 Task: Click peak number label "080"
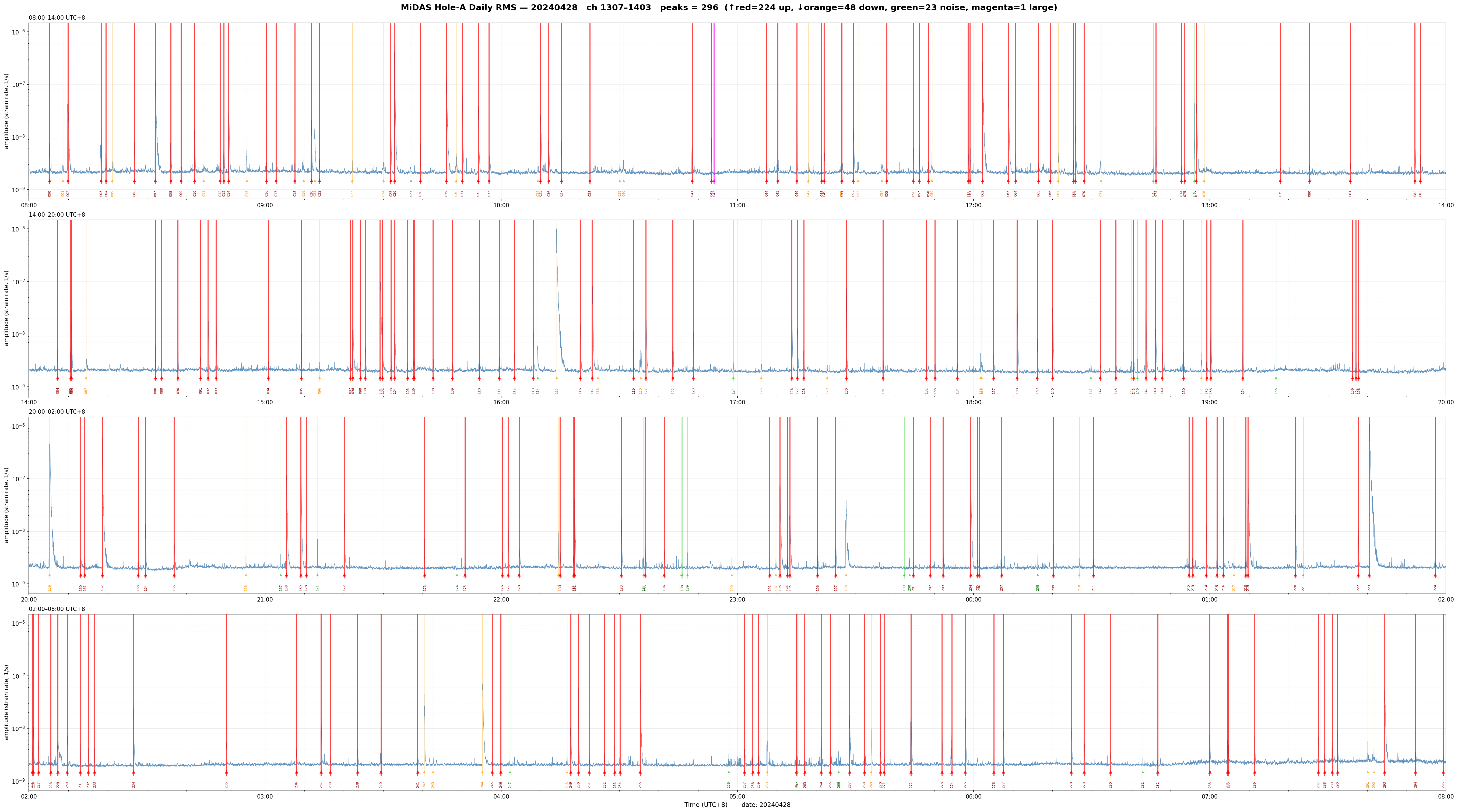pyautogui.click(x=1310, y=194)
